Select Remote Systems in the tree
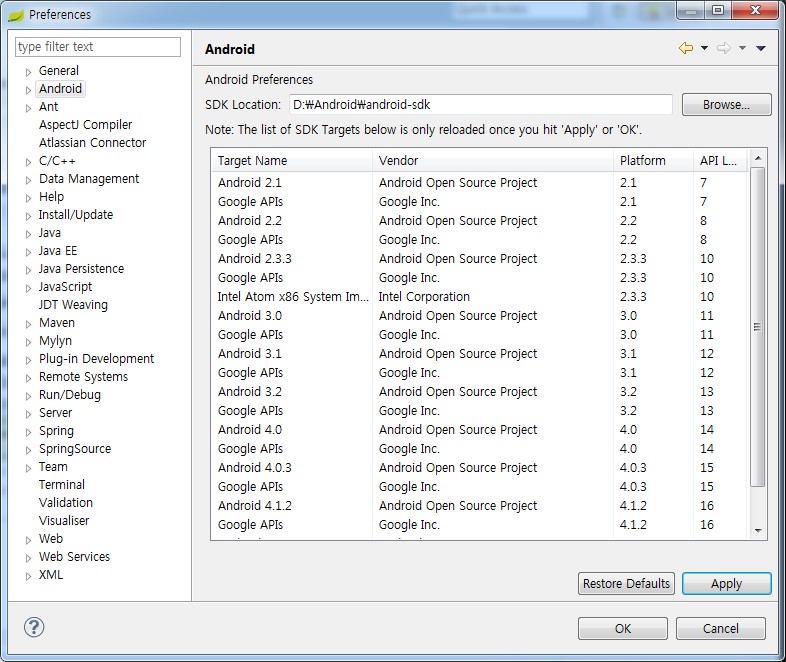This screenshot has height=662, width=786. tap(83, 377)
